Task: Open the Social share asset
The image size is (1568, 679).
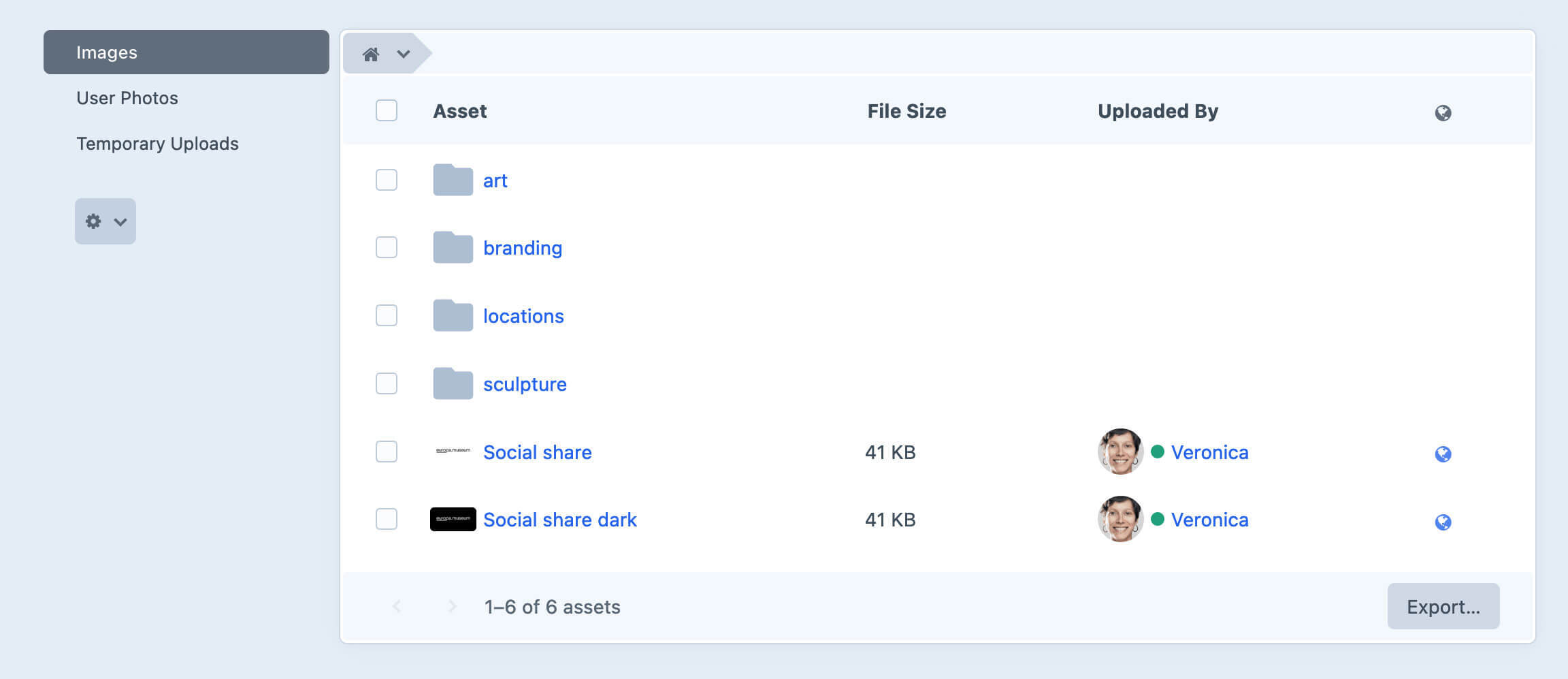Action: pos(538,452)
